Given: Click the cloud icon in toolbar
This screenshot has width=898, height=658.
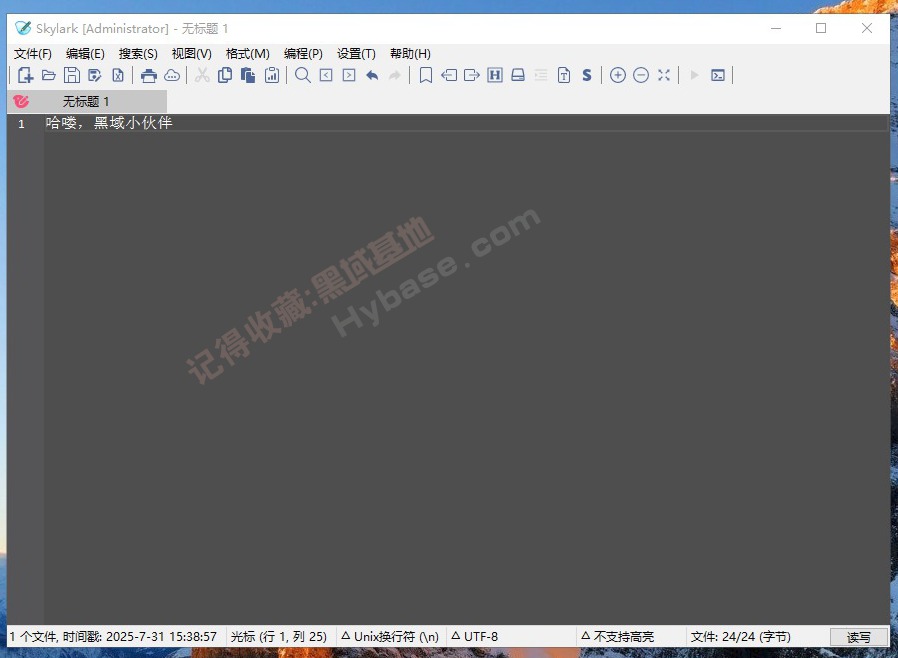Looking at the screenshot, I should (172, 75).
